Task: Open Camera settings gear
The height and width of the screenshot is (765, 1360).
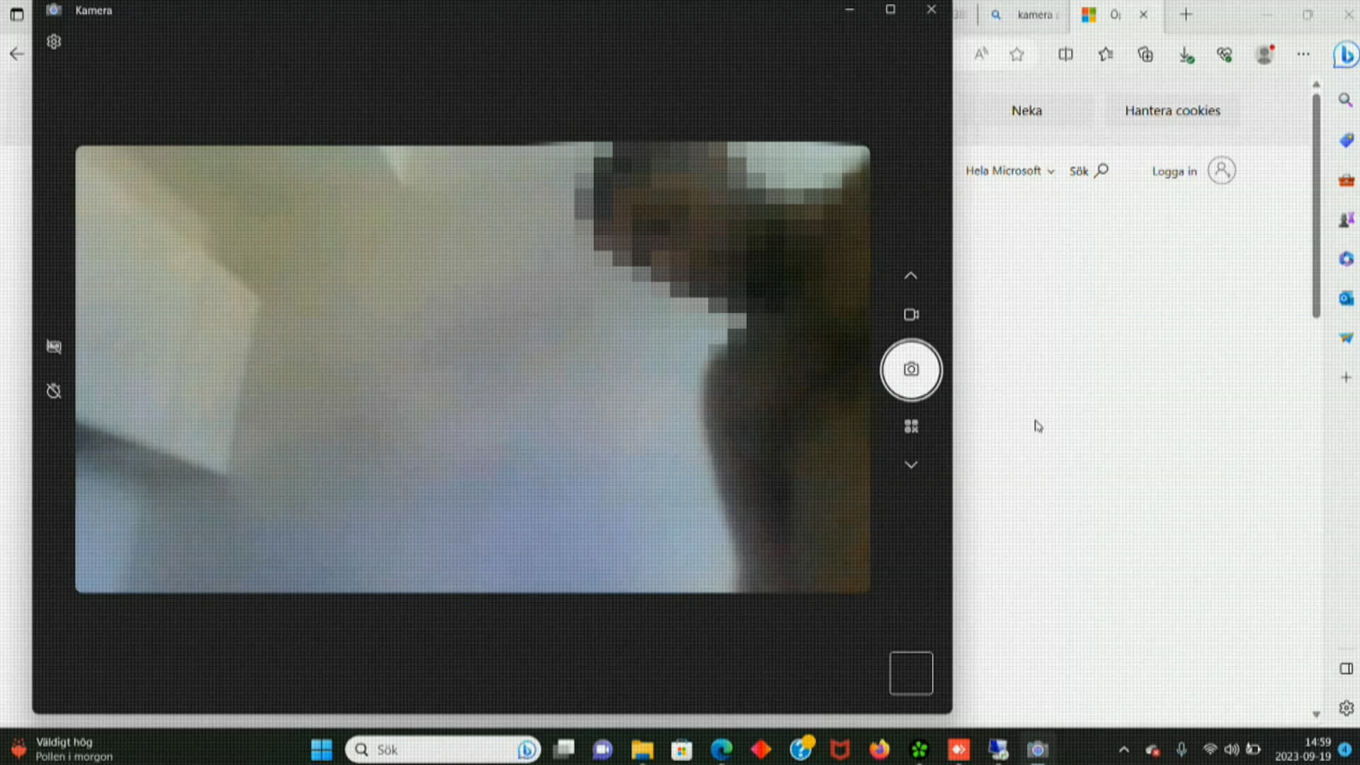Action: point(54,42)
